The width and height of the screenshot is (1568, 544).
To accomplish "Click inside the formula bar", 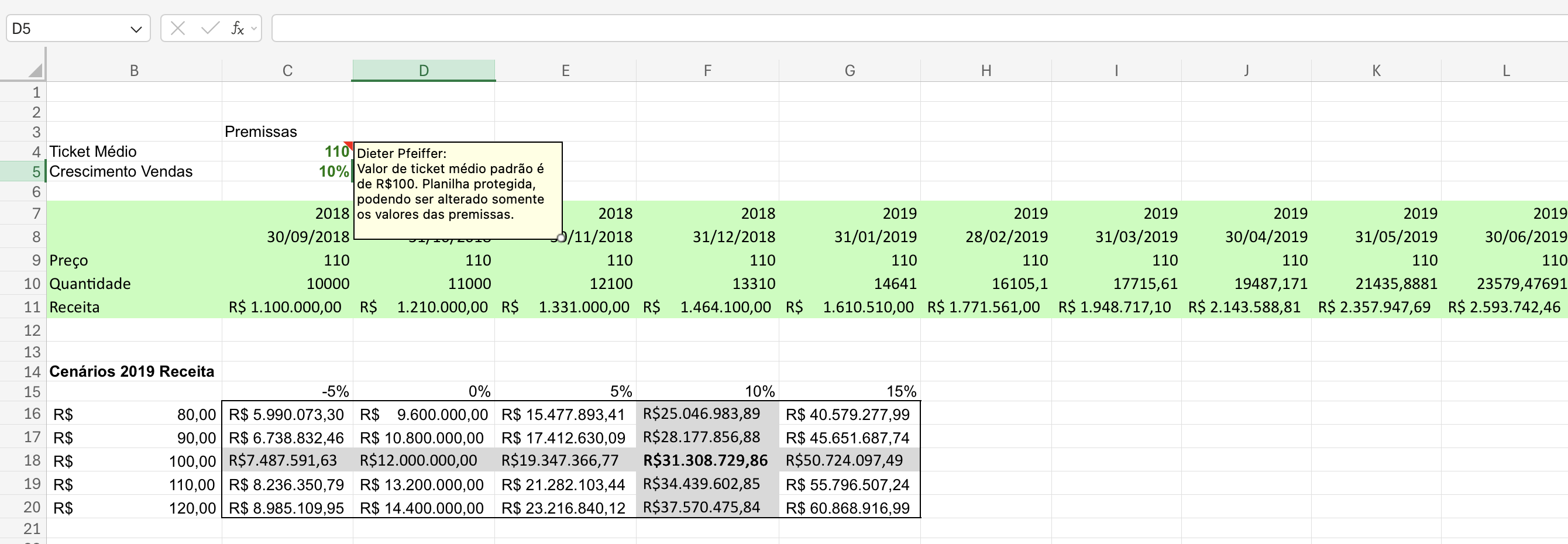I will coord(919,29).
